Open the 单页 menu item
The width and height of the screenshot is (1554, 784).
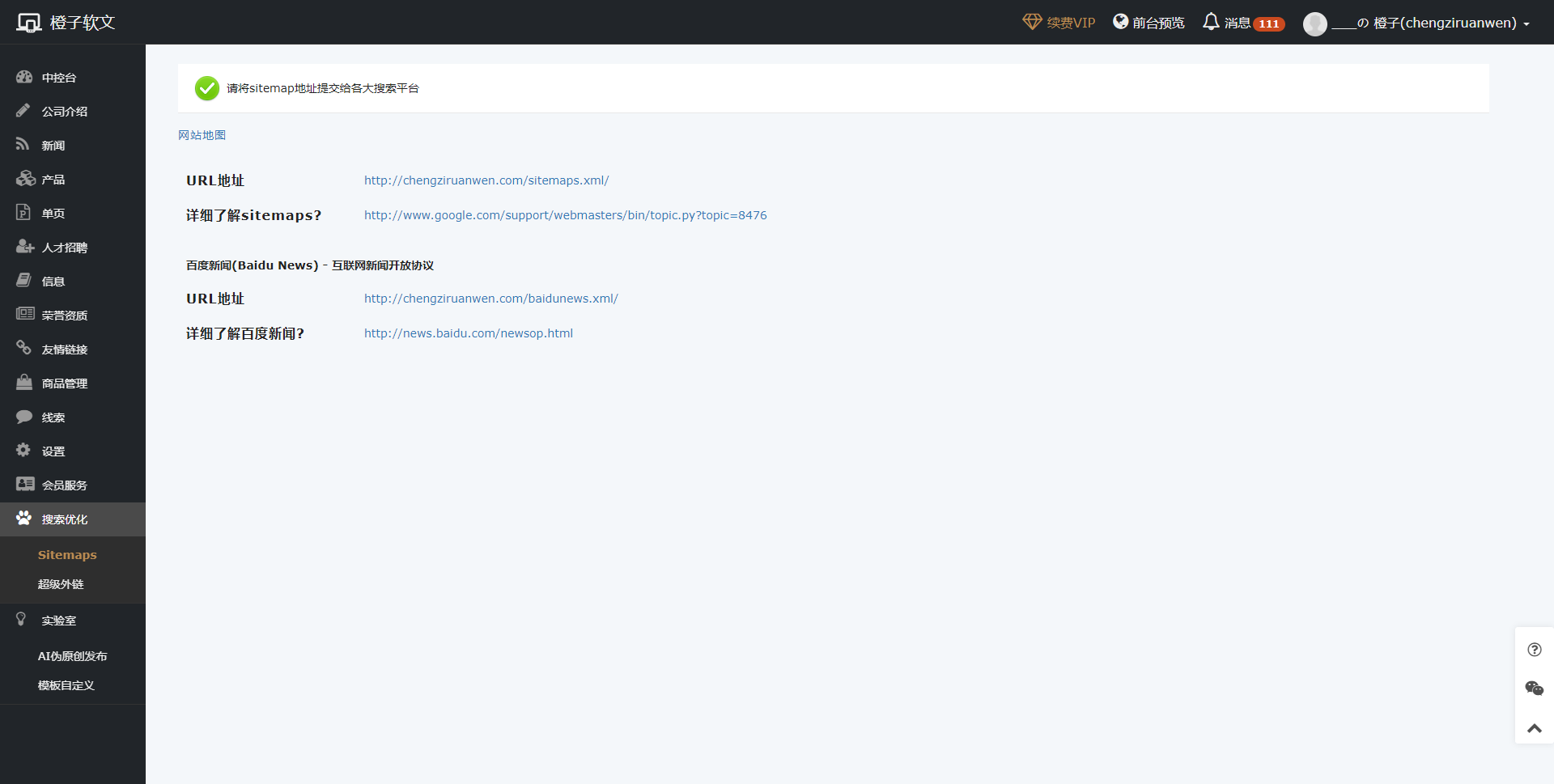[x=73, y=214]
